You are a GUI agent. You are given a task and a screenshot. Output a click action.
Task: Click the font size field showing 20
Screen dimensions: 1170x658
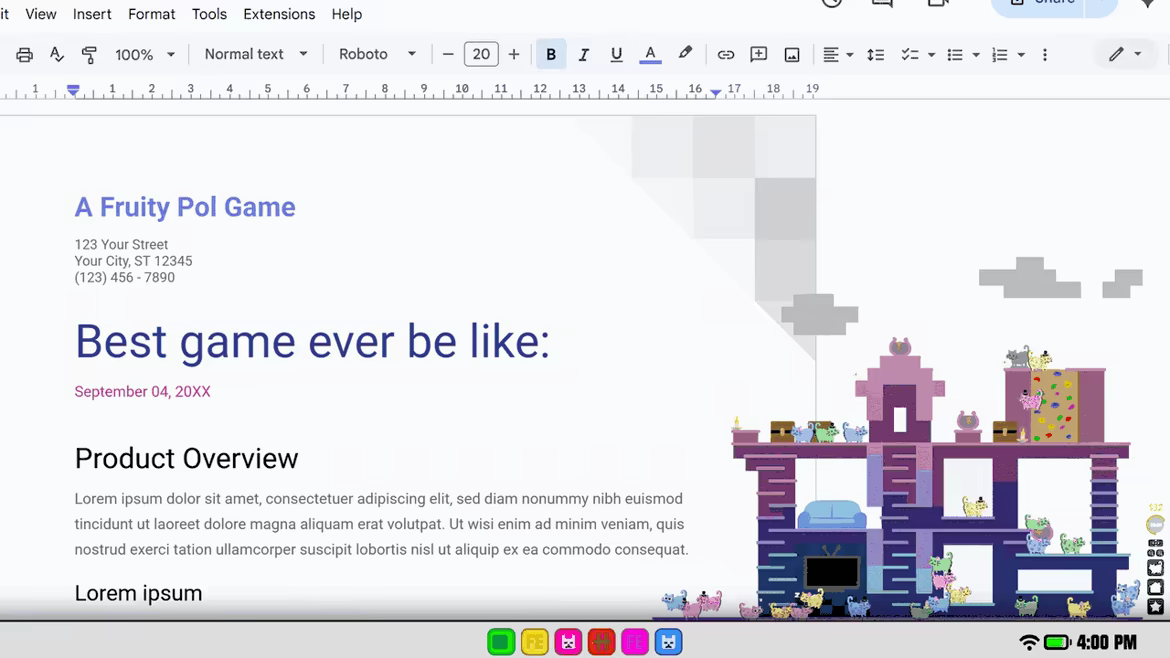481,54
